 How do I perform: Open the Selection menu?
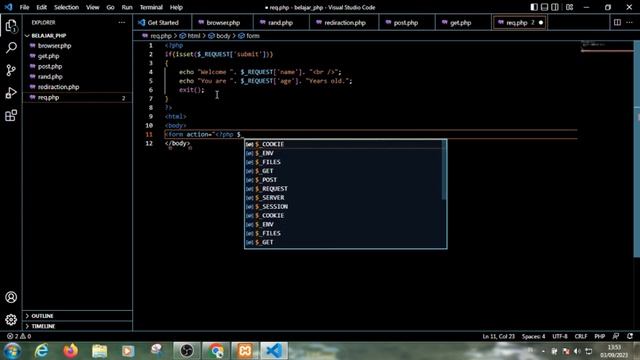point(66,7)
